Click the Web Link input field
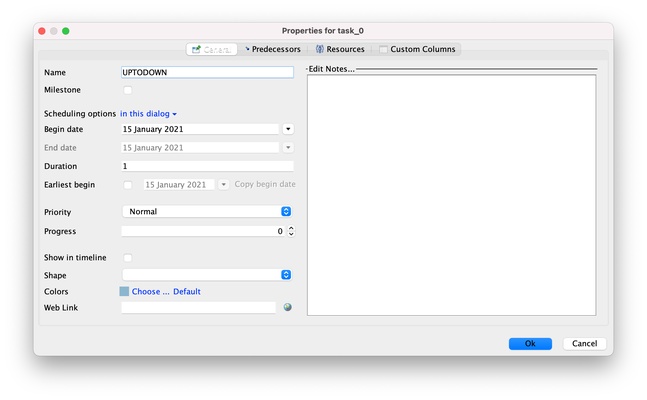Image resolution: width=647 pixels, height=400 pixels. 198,308
